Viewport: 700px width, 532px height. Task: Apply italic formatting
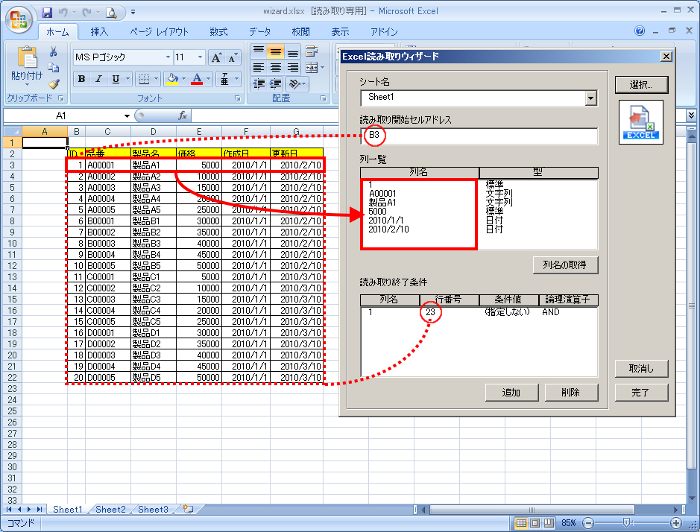click(99, 79)
